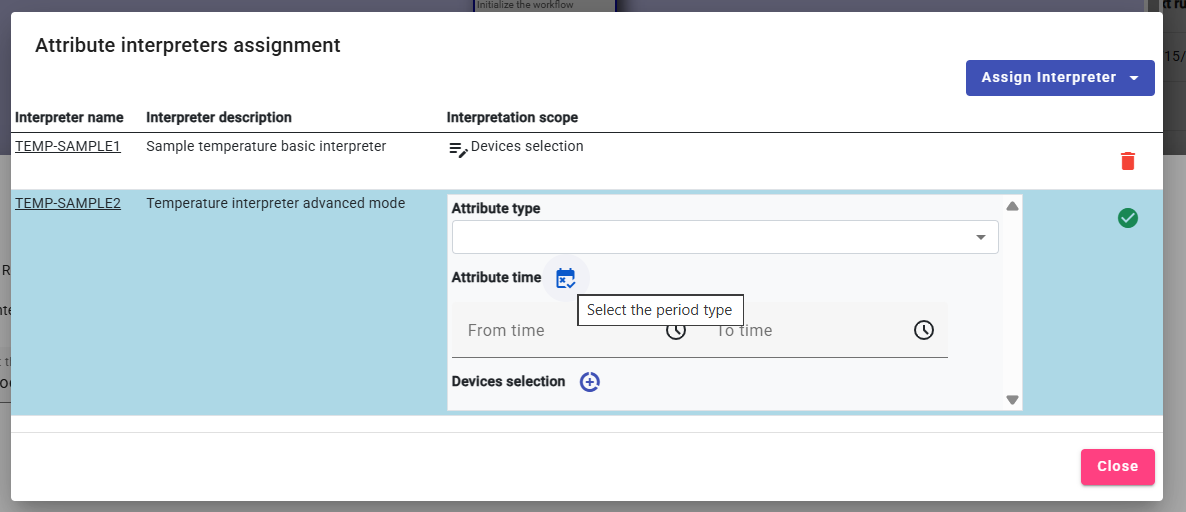Select the period type calendar icon
This screenshot has height=512, width=1186.
coord(565,278)
